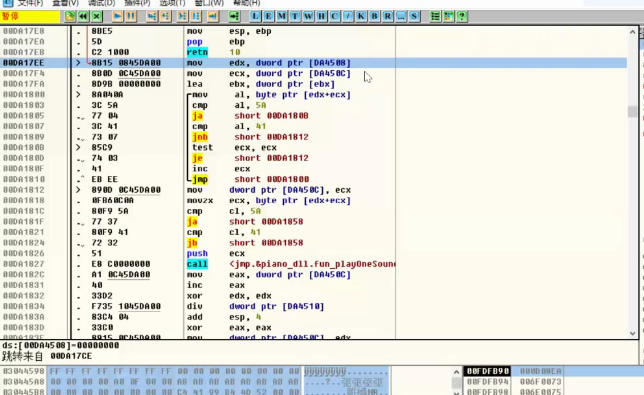Show Threads with the T button
The width and height of the screenshot is (644, 395).
[x=294, y=16]
